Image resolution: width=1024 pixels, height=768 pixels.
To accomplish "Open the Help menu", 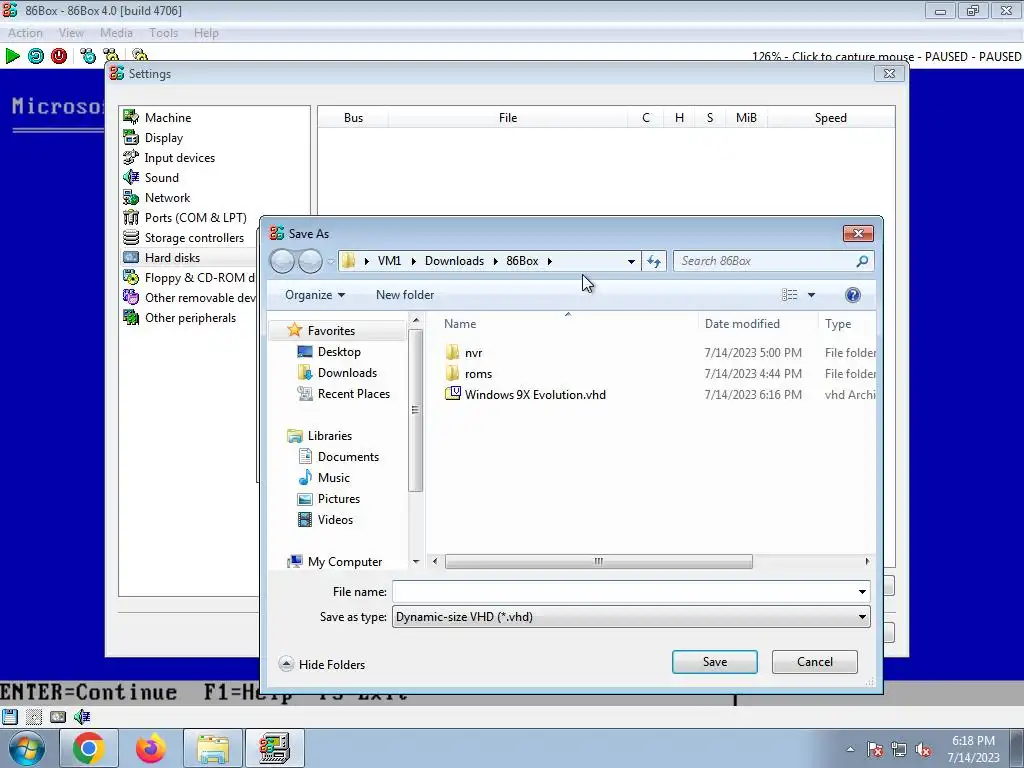I will (206, 33).
